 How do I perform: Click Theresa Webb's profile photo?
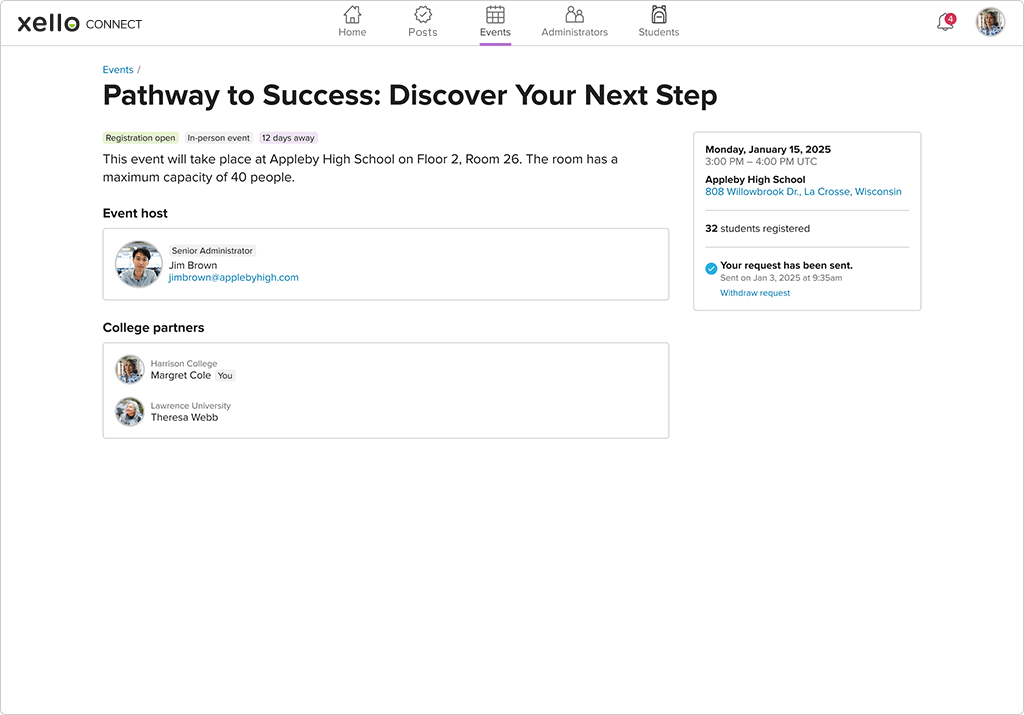click(x=130, y=412)
